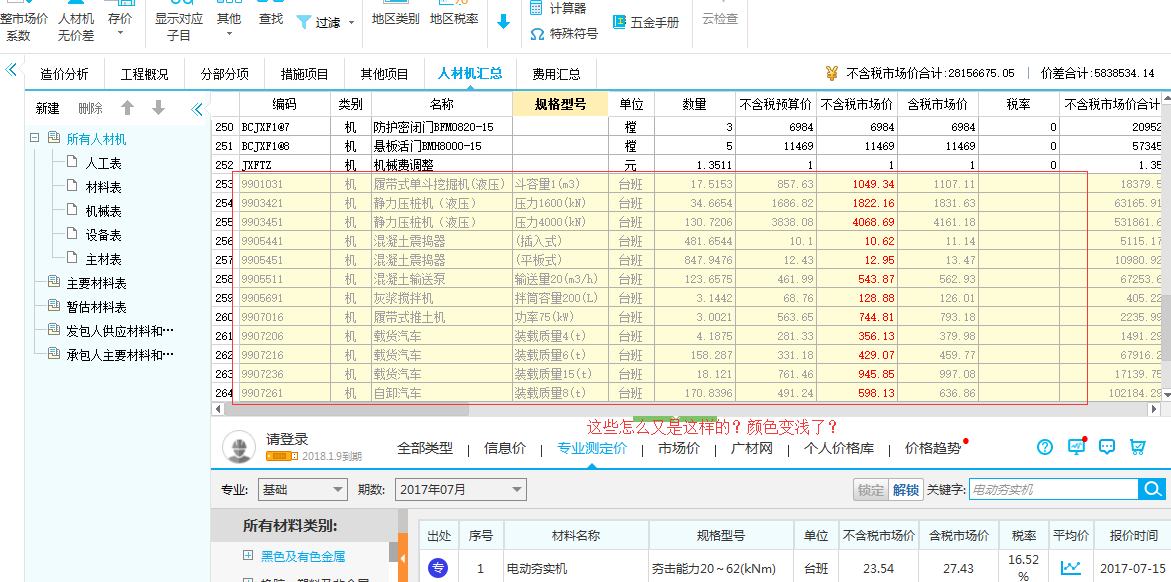Select the 价格趋势 tab

tap(934, 448)
